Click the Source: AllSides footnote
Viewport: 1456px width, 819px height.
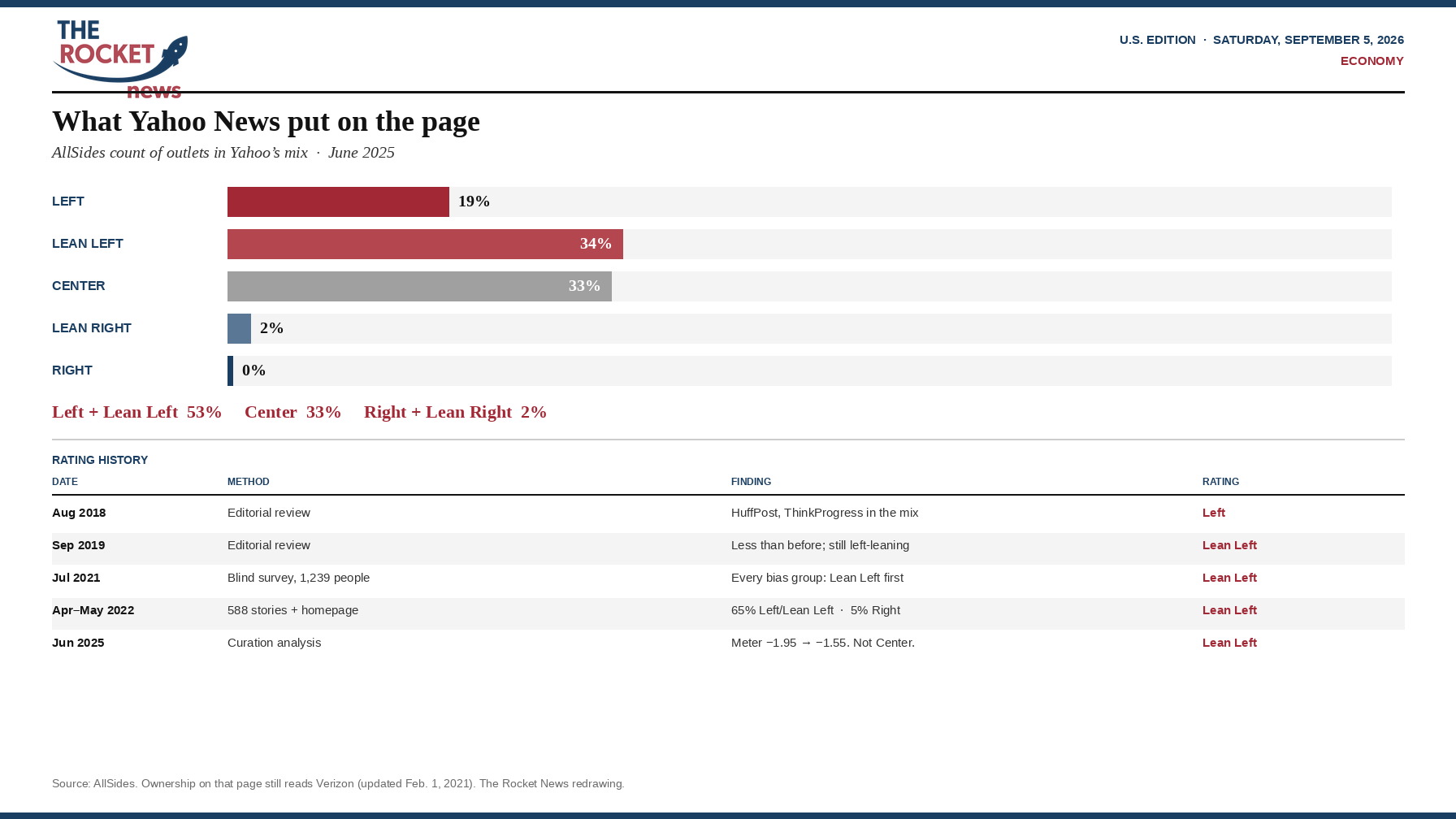click(x=338, y=784)
